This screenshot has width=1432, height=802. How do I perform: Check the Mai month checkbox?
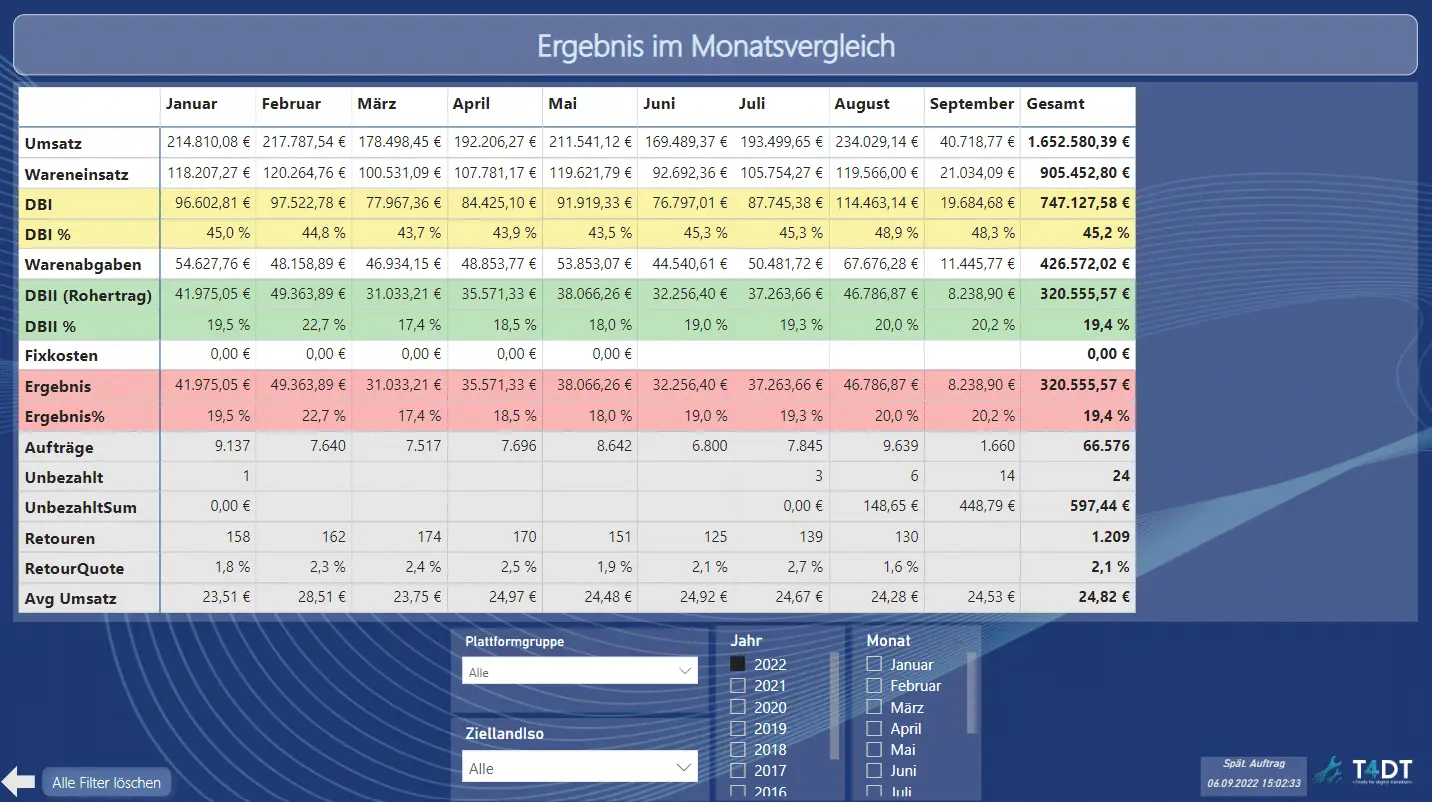point(874,749)
